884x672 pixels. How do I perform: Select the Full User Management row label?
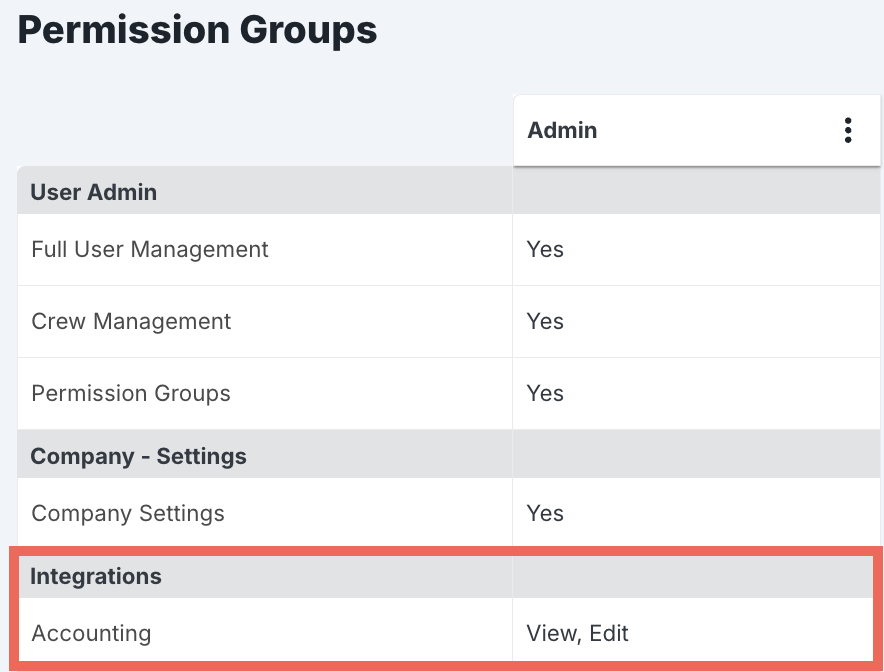coord(149,249)
